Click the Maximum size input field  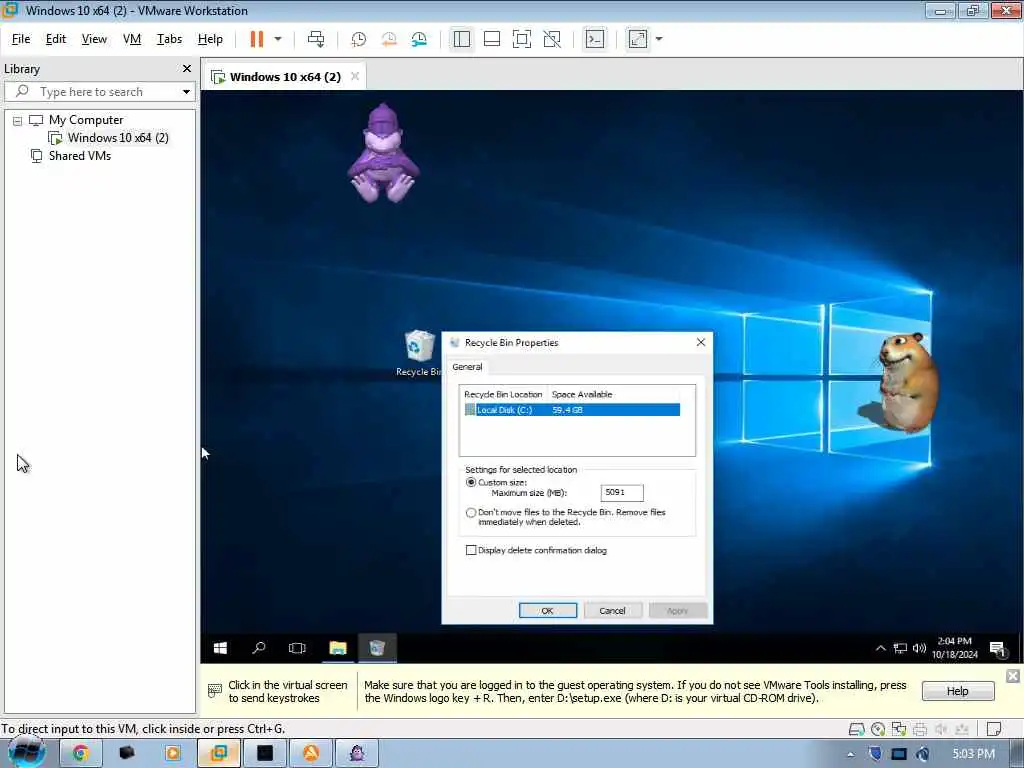(x=622, y=492)
